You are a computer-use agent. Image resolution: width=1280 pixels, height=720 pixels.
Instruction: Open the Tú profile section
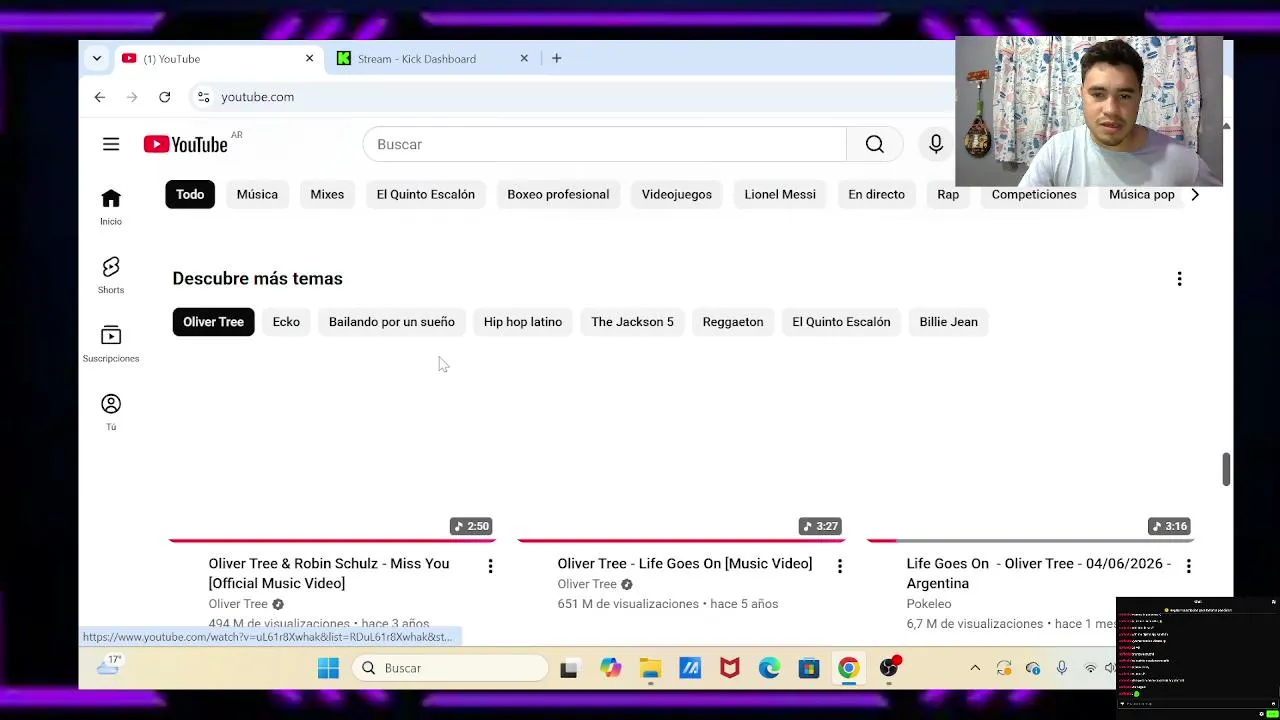pyautogui.click(x=111, y=412)
